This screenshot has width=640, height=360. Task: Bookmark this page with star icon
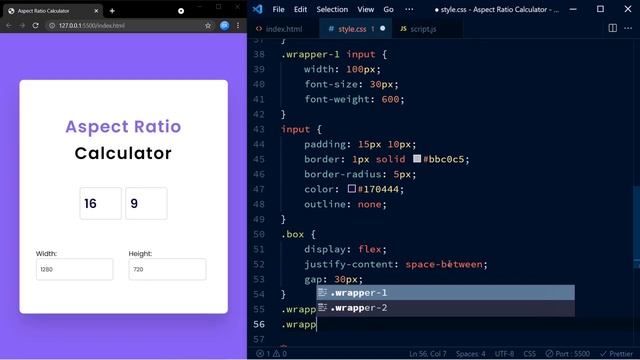click(208, 25)
